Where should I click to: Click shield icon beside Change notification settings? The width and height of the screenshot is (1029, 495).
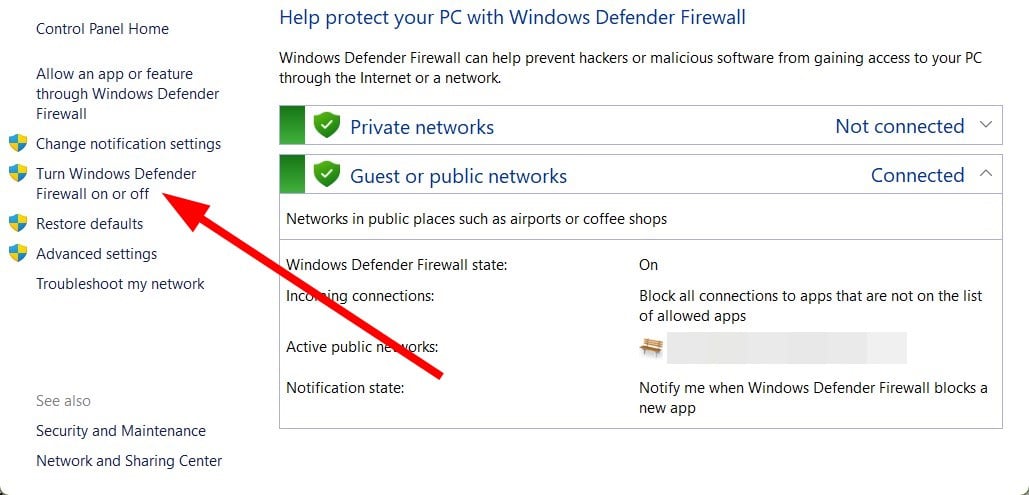[x=17, y=143]
